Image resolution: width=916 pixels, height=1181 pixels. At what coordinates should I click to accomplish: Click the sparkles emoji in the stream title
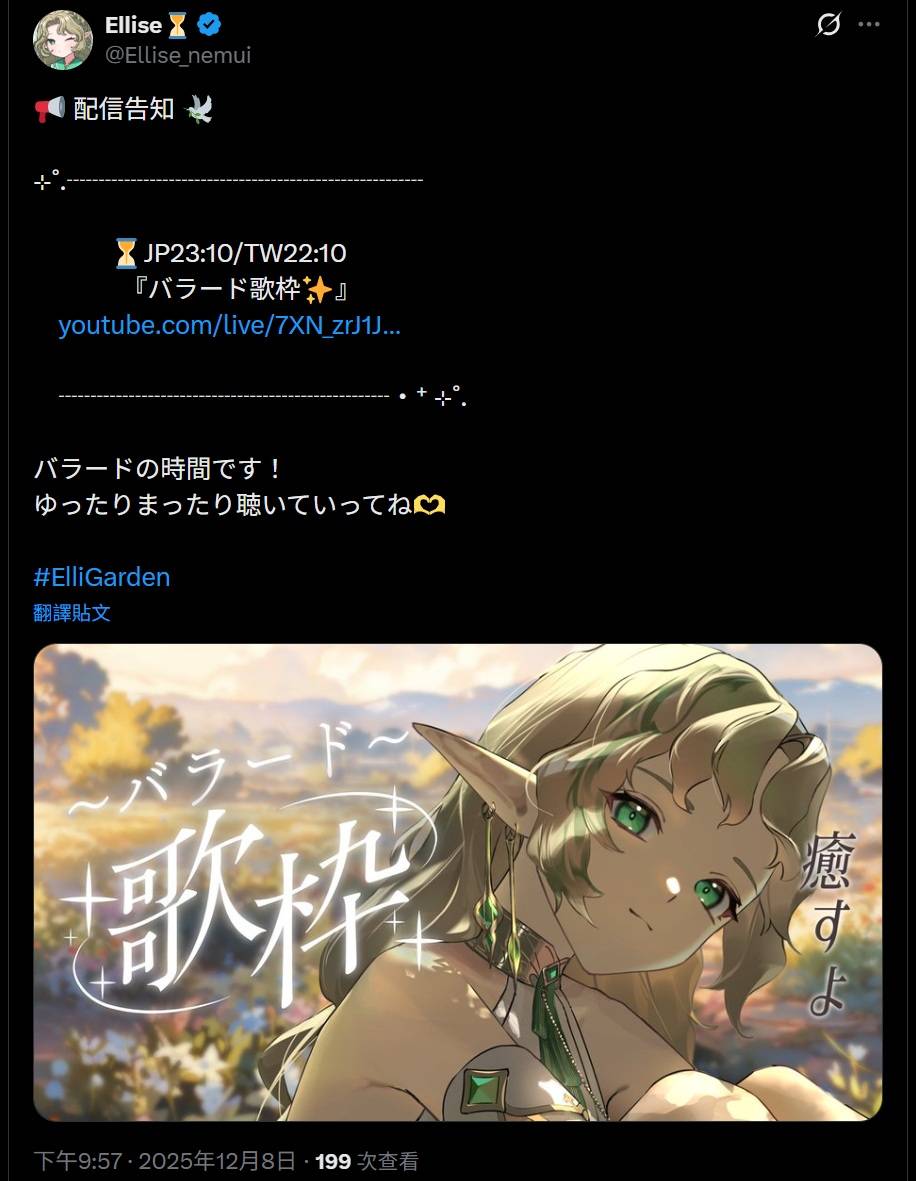click(x=317, y=289)
